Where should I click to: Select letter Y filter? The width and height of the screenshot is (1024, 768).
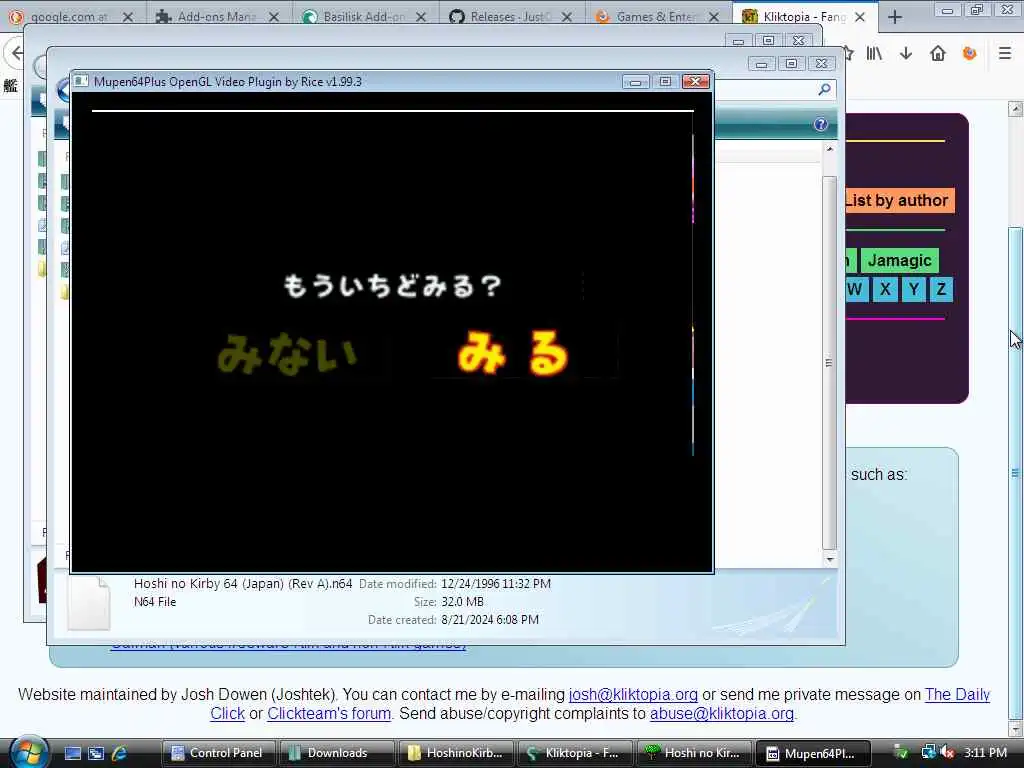[x=914, y=289]
